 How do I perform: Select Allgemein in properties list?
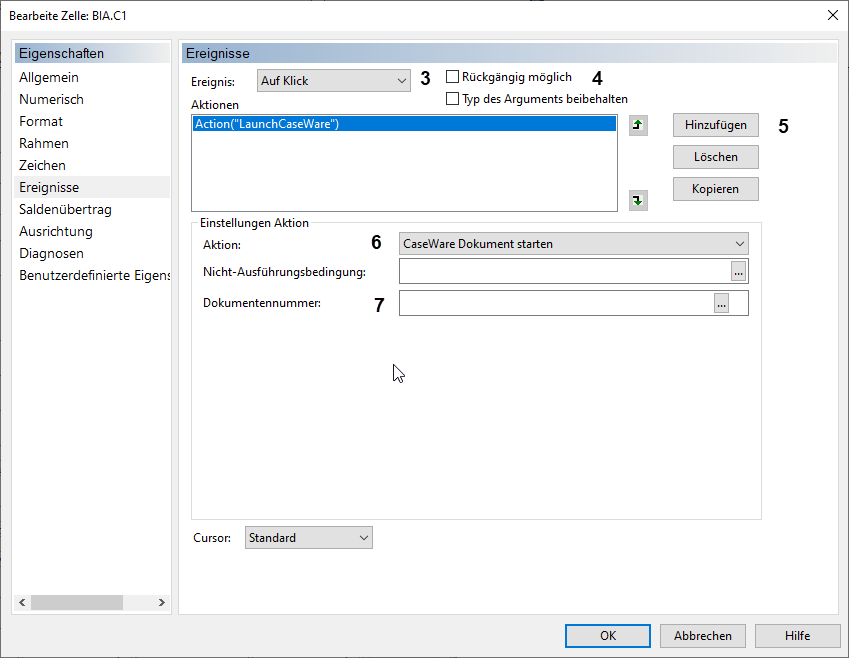coord(92,77)
